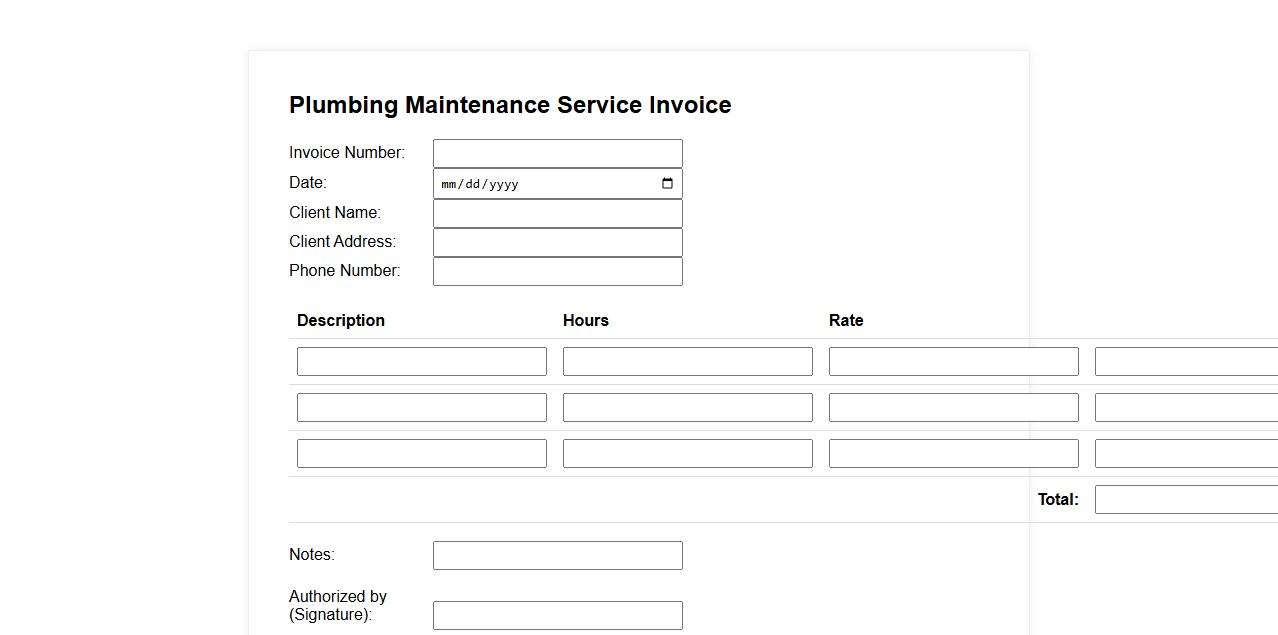
Task: Click second row Description field
Action: tap(421, 408)
